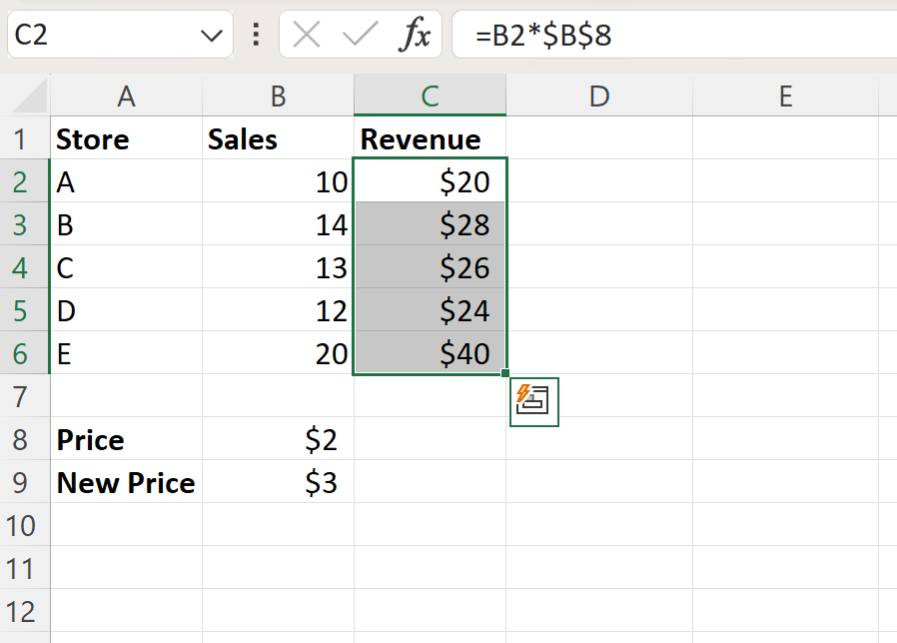The height and width of the screenshot is (643, 897).
Task: Click the revenue cell $24
Action: [430, 311]
